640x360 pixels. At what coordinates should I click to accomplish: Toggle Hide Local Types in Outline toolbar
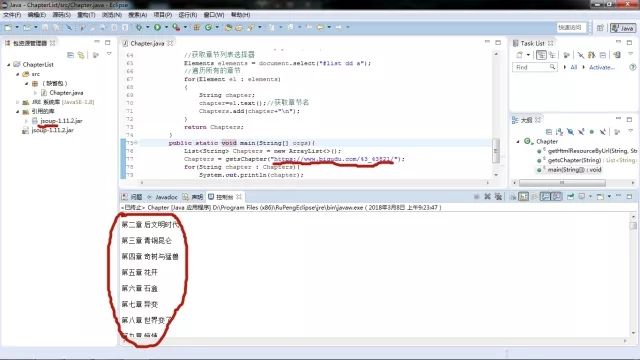click(602, 131)
